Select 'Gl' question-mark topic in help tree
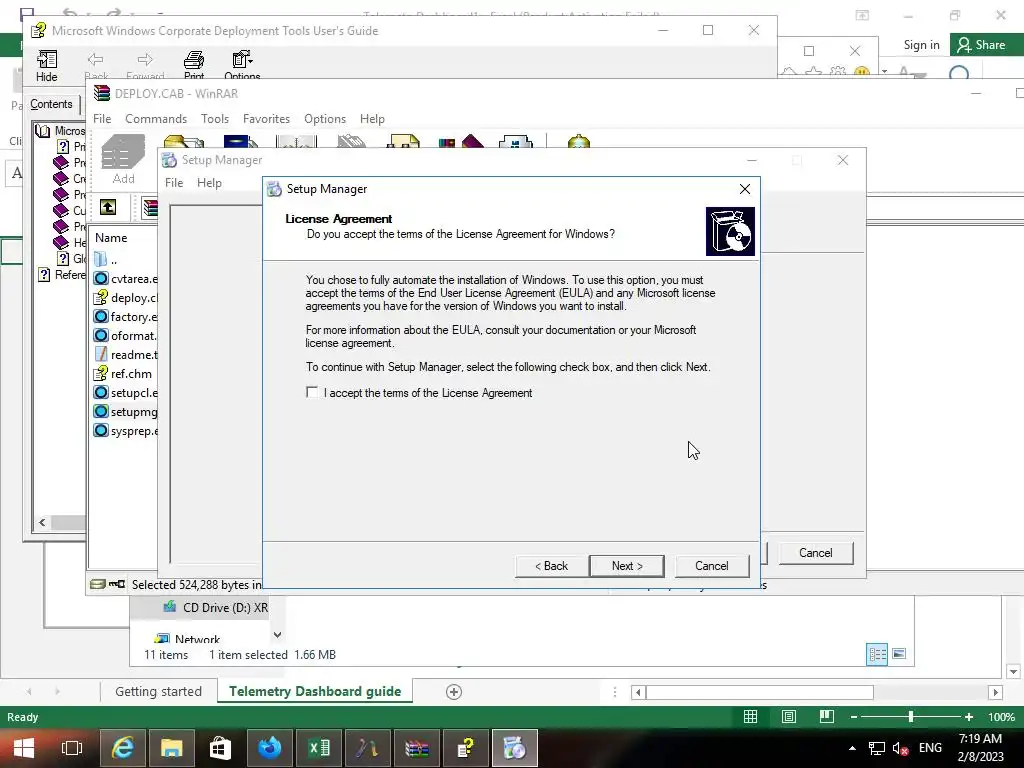Viewport: 1024px width, 768px height. 71,258
